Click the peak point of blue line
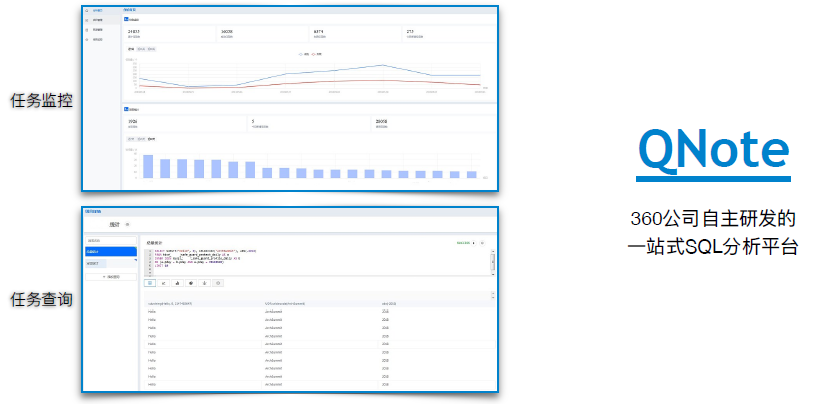This screenshot has width=838, height=404. point(382,65)
